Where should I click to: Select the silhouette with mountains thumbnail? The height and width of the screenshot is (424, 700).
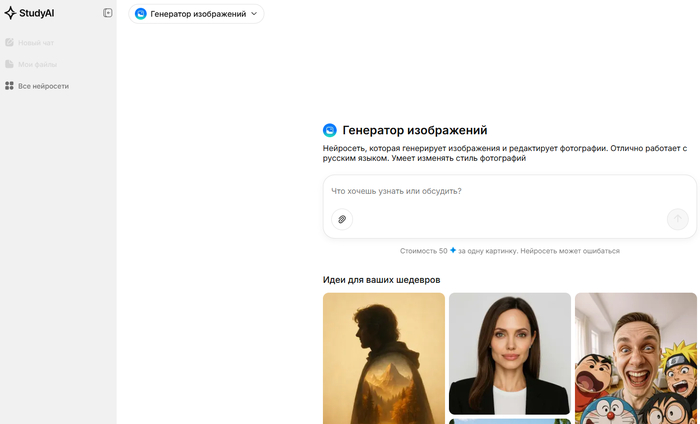pos(384,358)
